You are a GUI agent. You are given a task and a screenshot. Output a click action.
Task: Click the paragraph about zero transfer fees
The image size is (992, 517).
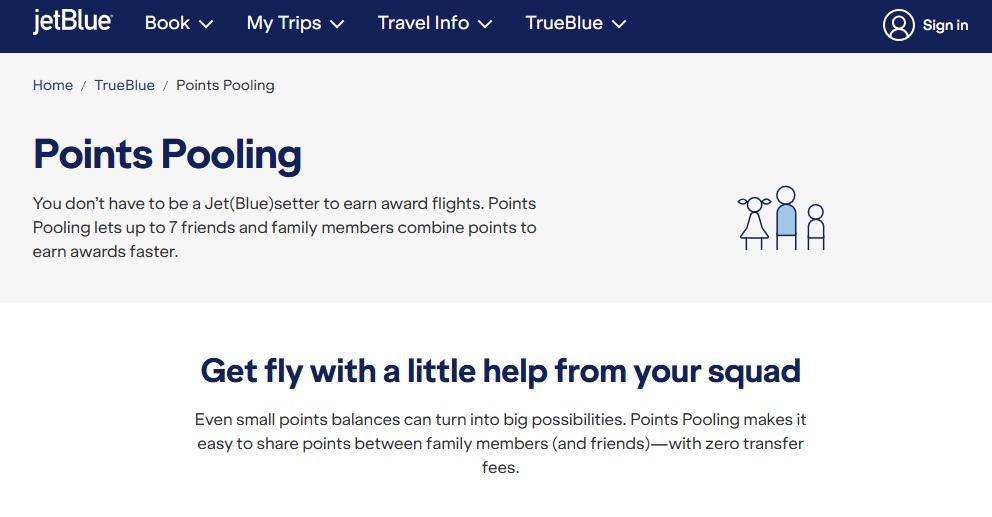pyautogui.click(x=500, y=444)
